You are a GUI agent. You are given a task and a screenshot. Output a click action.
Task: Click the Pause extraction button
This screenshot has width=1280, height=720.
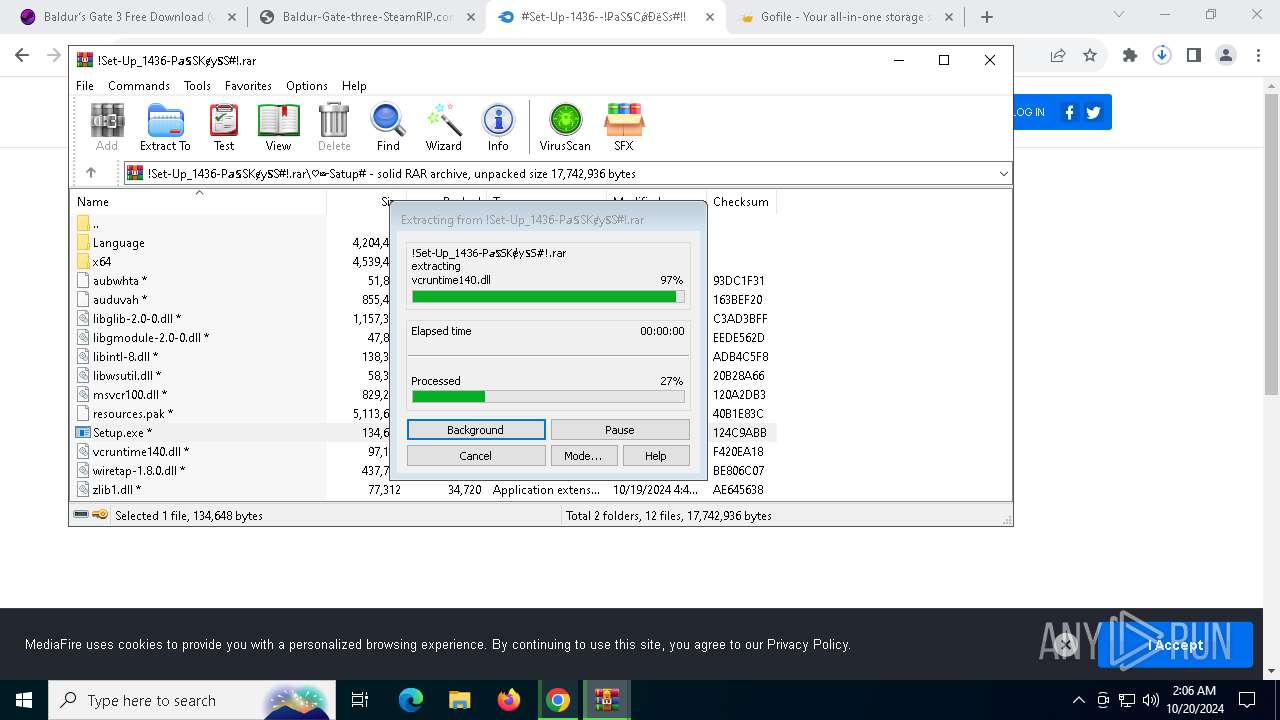620,430
